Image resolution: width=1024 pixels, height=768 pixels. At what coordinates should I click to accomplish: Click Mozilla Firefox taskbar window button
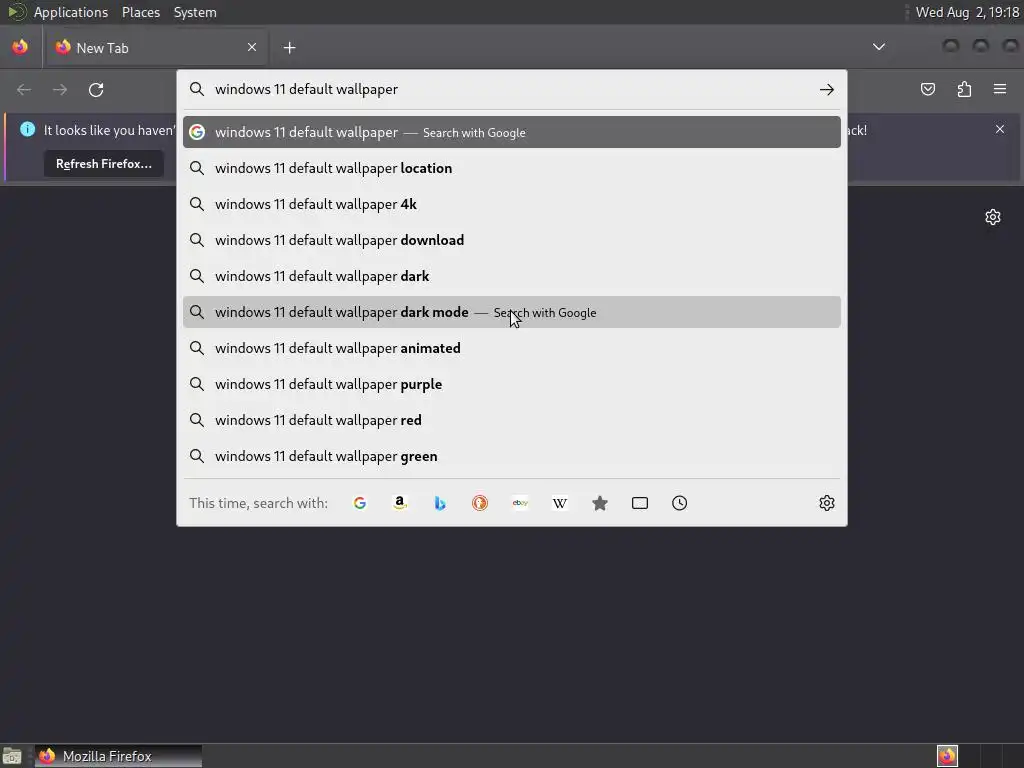pyautogui.click(x=118, y=756)
